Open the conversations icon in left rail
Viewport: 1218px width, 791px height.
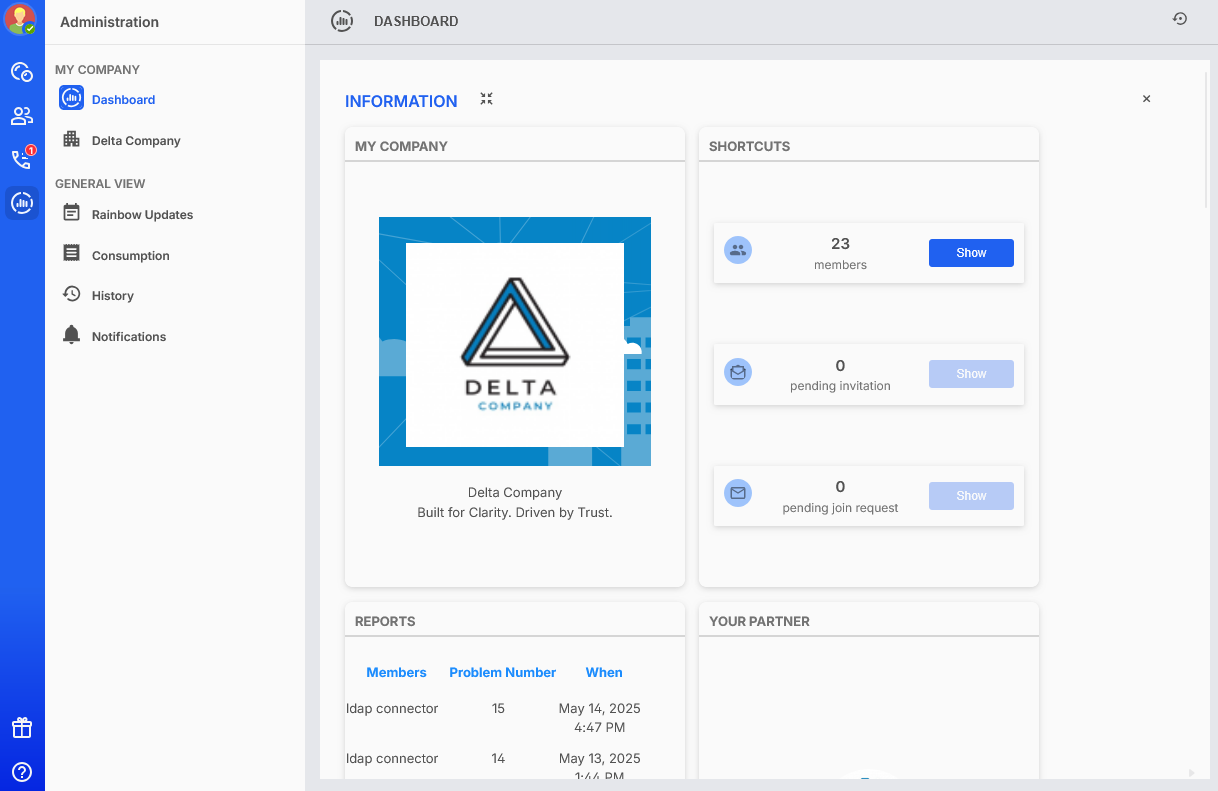(x=21, y=72)
